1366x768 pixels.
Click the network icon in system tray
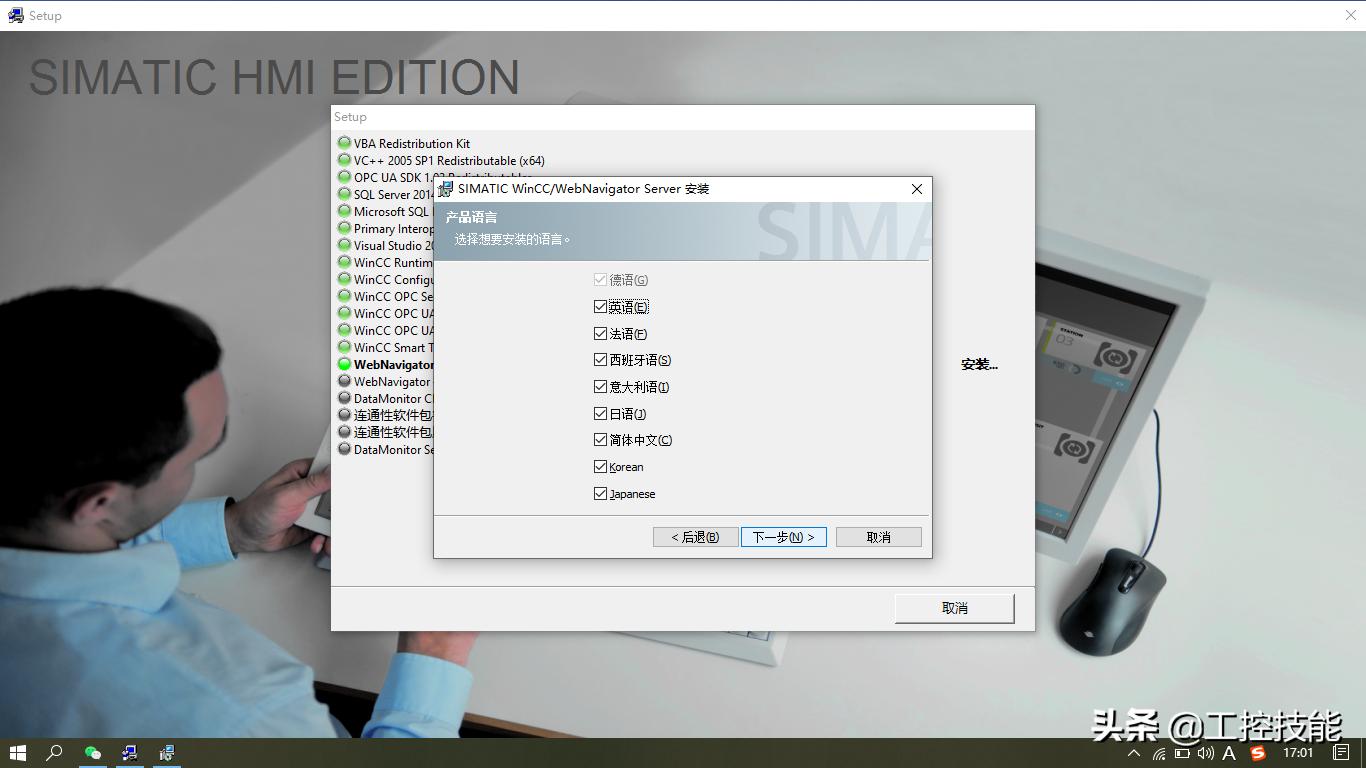[x=1160, y=753]
